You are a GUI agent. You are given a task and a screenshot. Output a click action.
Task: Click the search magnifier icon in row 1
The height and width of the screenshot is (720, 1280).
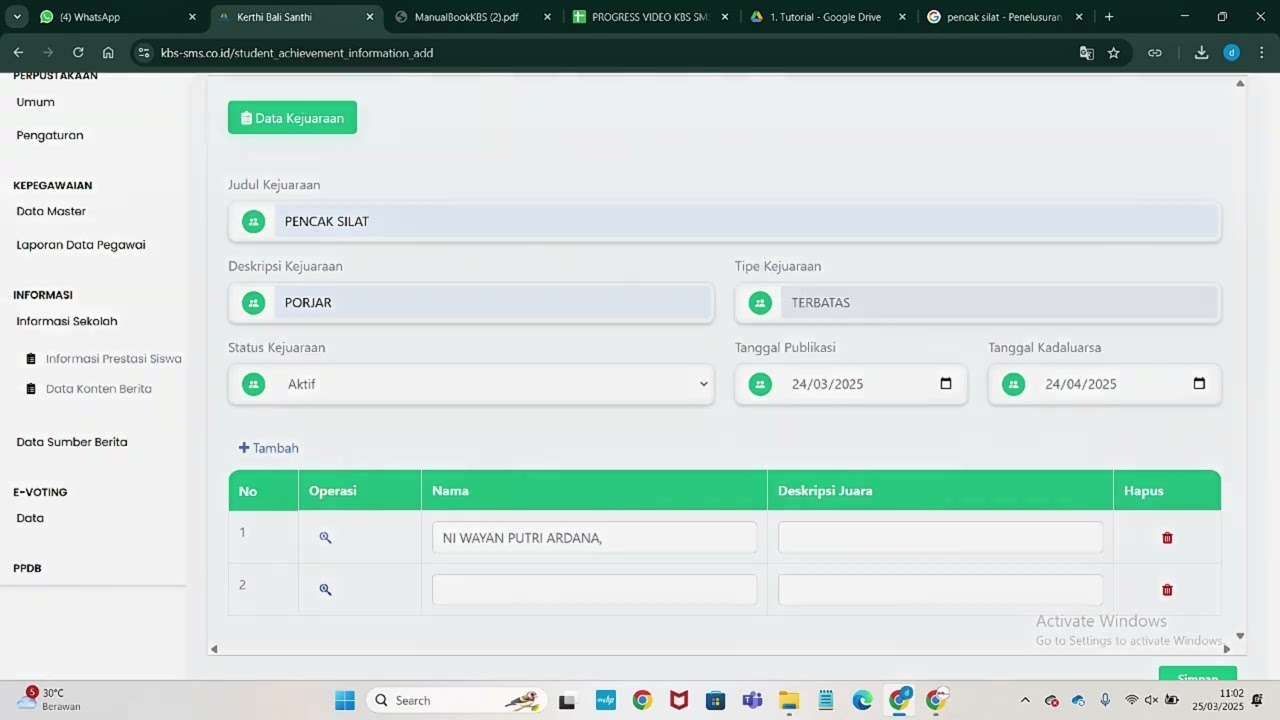(x=325, y=538)
